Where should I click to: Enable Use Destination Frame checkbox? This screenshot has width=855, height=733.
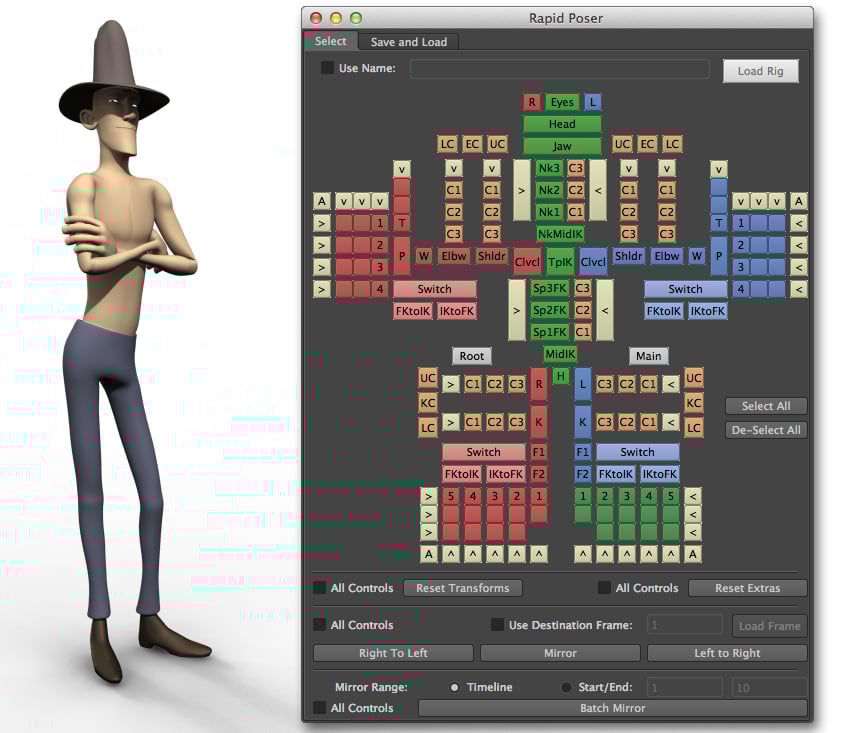tap(497, 625)
